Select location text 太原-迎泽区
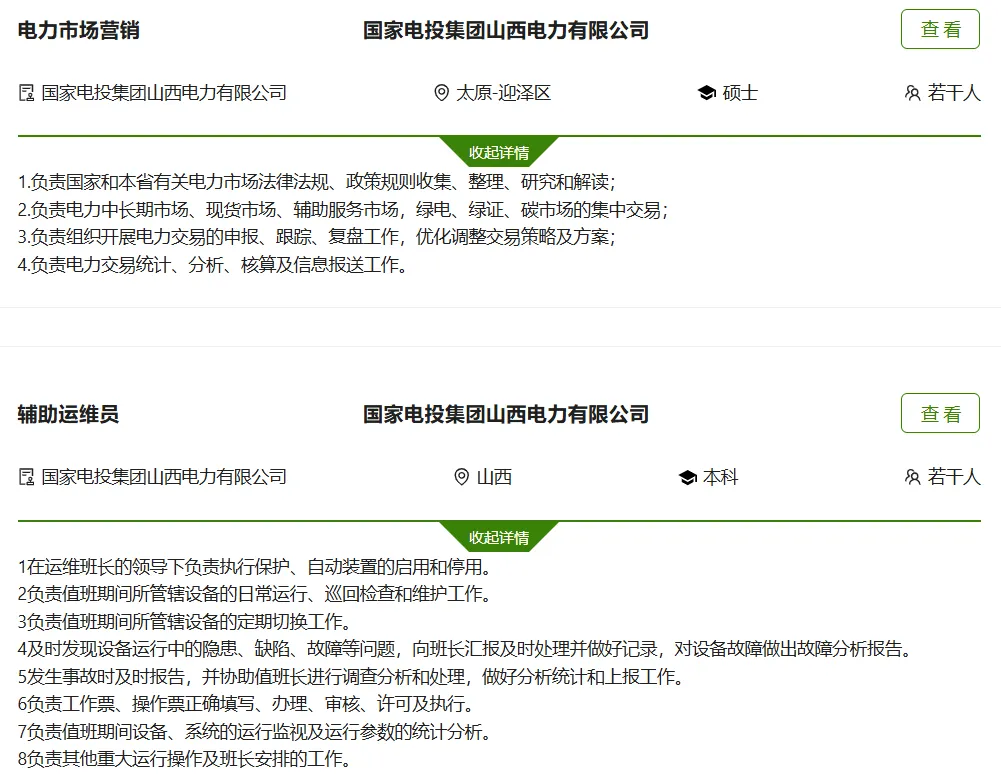The height and width of the screenshot is (776, 1001). pos(503,93)
